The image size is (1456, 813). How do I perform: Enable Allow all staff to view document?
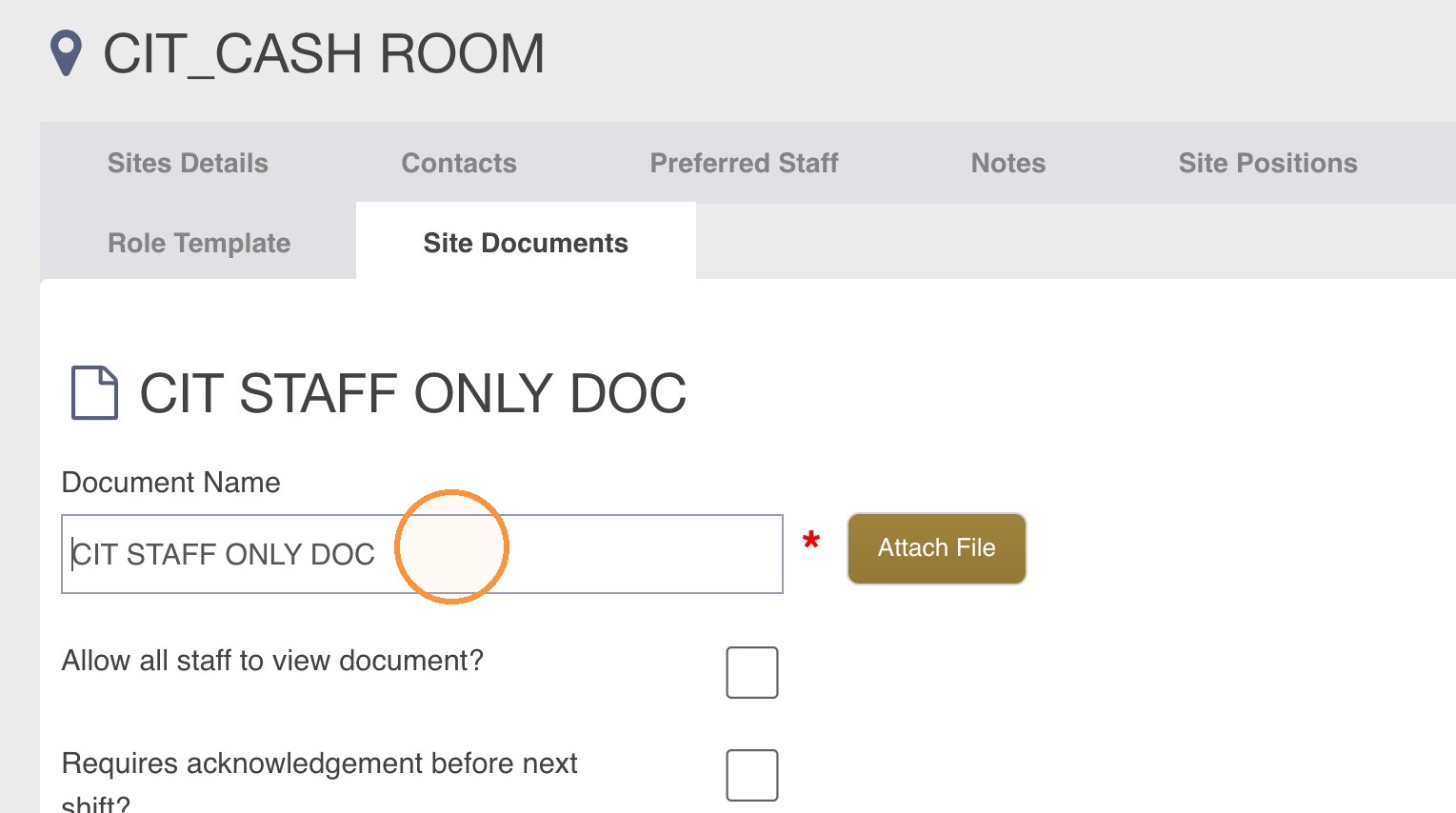752,672
